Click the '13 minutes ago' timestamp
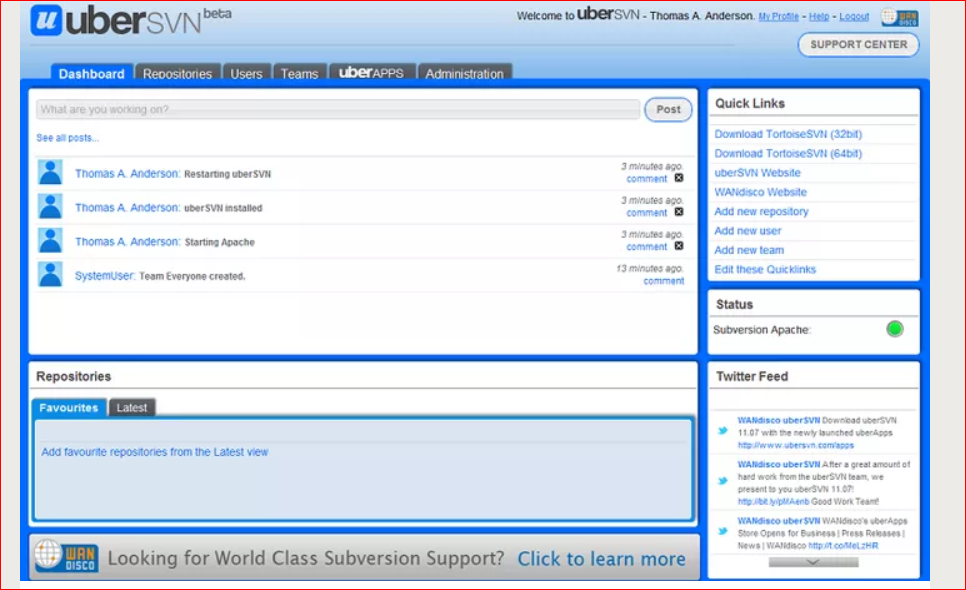The image size is (966, 590). pyautogui.click(x=650, y=269)
